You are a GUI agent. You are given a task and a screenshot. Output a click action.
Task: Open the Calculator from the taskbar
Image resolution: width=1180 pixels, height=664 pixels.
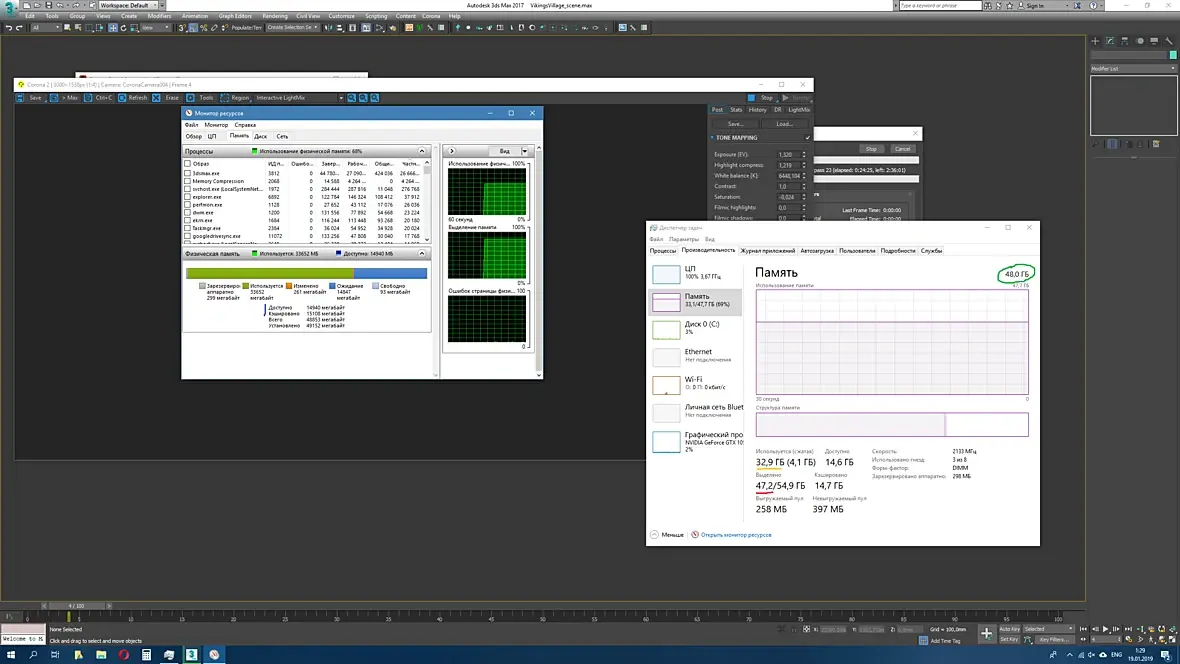coord(147,655)
